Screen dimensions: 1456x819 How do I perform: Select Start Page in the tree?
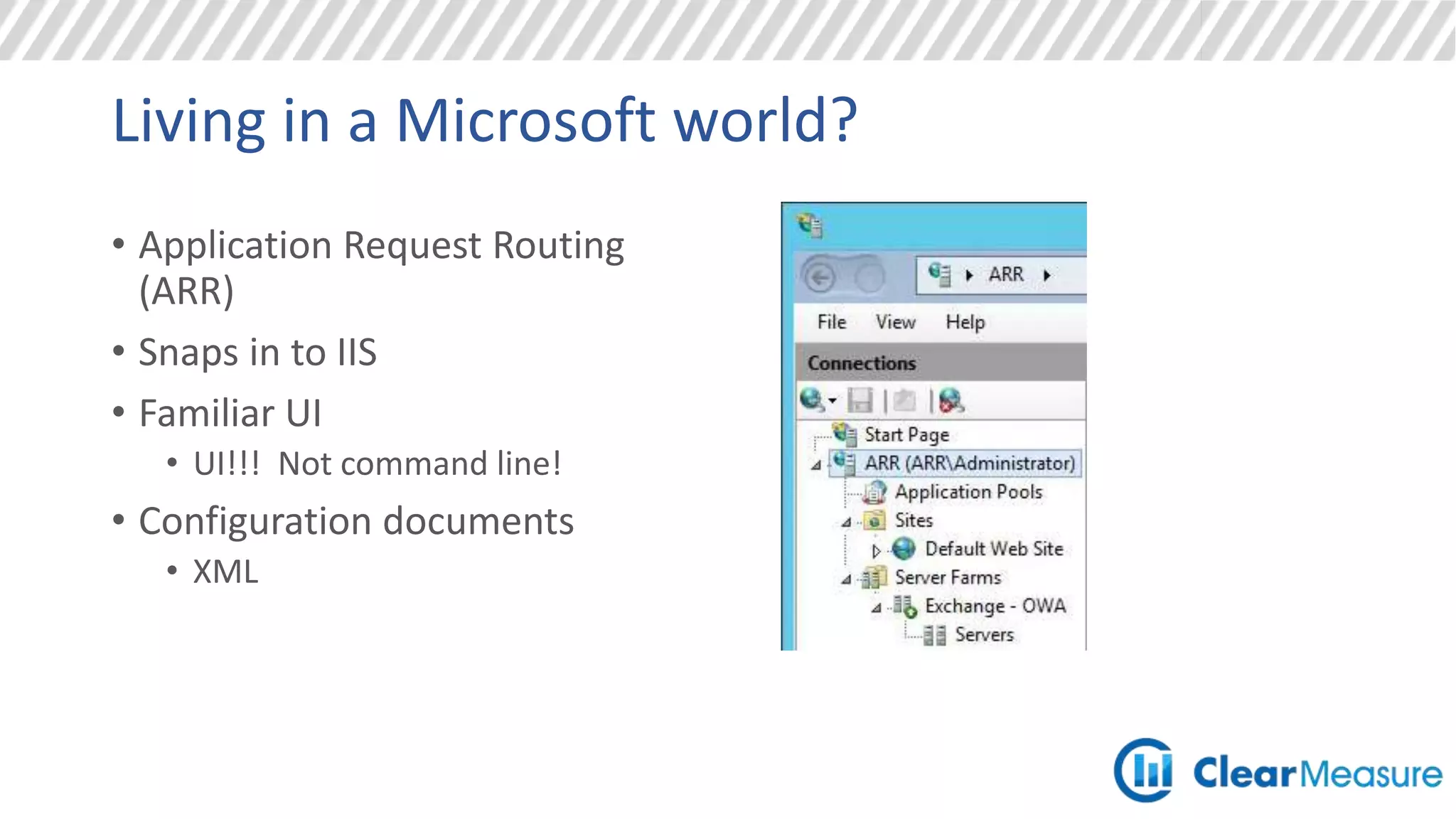pyautogui.click(x=906, y=434)
